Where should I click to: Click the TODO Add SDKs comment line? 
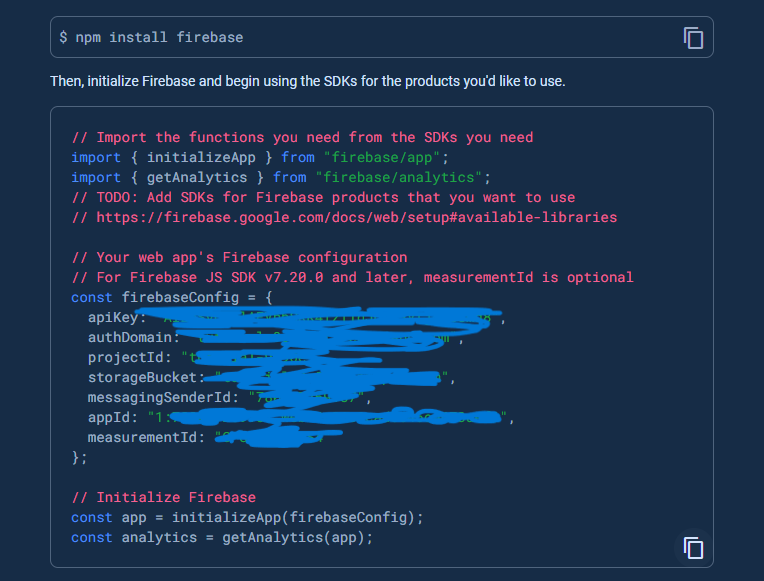point(323,197)
